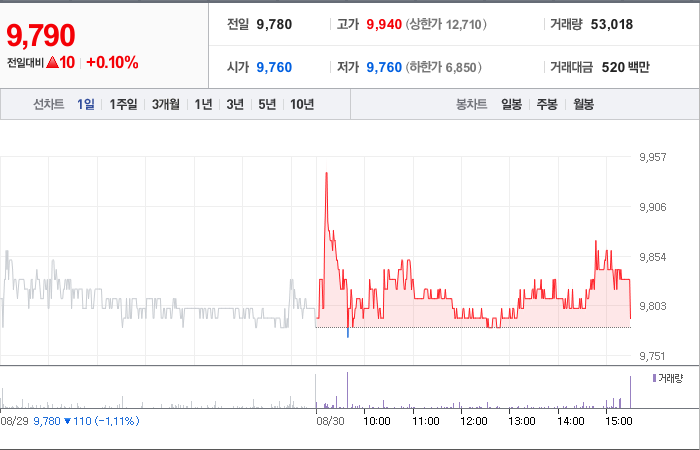Click the 14:00 time axis label

571,421
